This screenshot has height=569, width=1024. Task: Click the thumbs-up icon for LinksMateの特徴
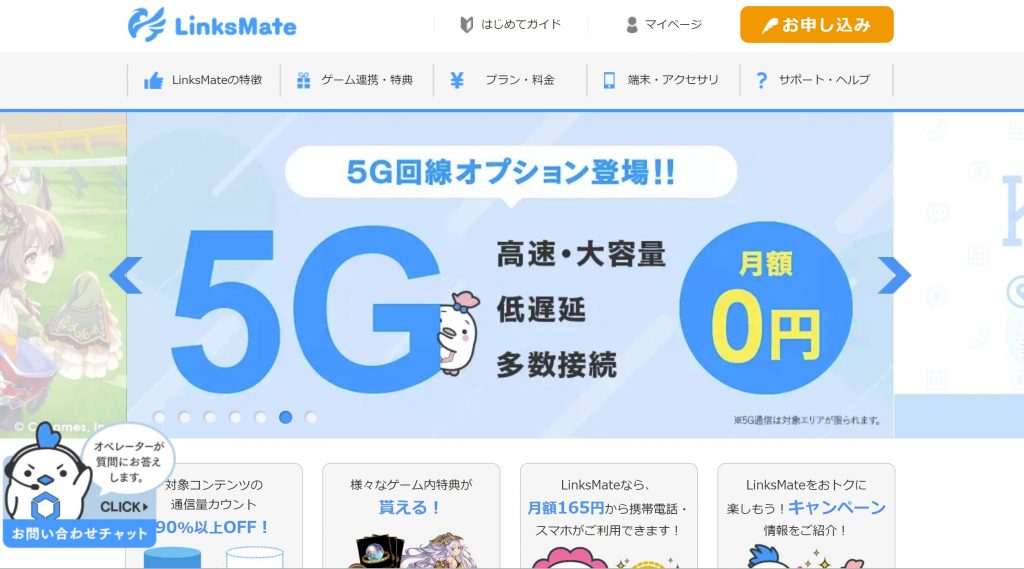pos(153,80)
